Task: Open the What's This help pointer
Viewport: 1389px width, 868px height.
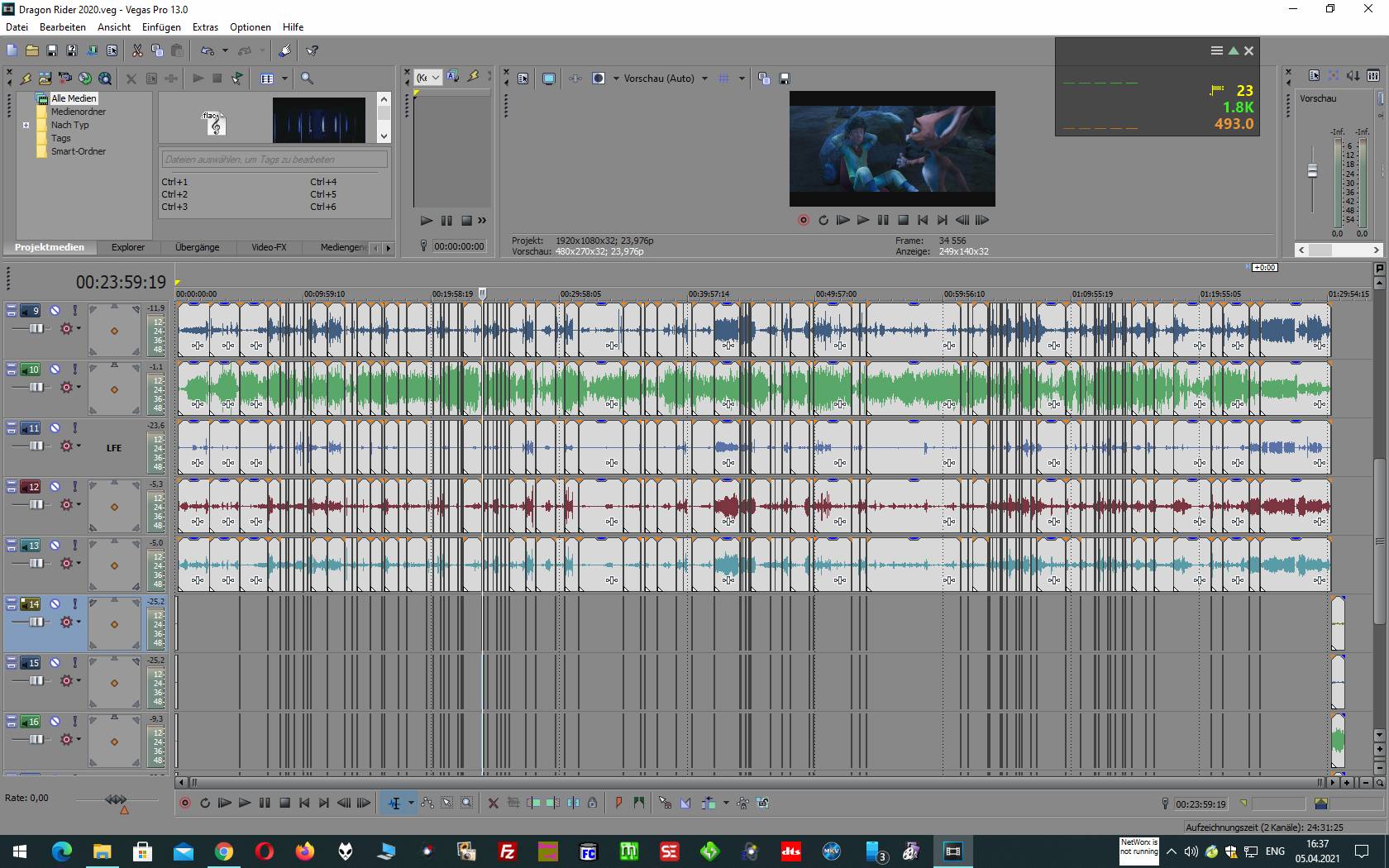Action: coord(313,50)
